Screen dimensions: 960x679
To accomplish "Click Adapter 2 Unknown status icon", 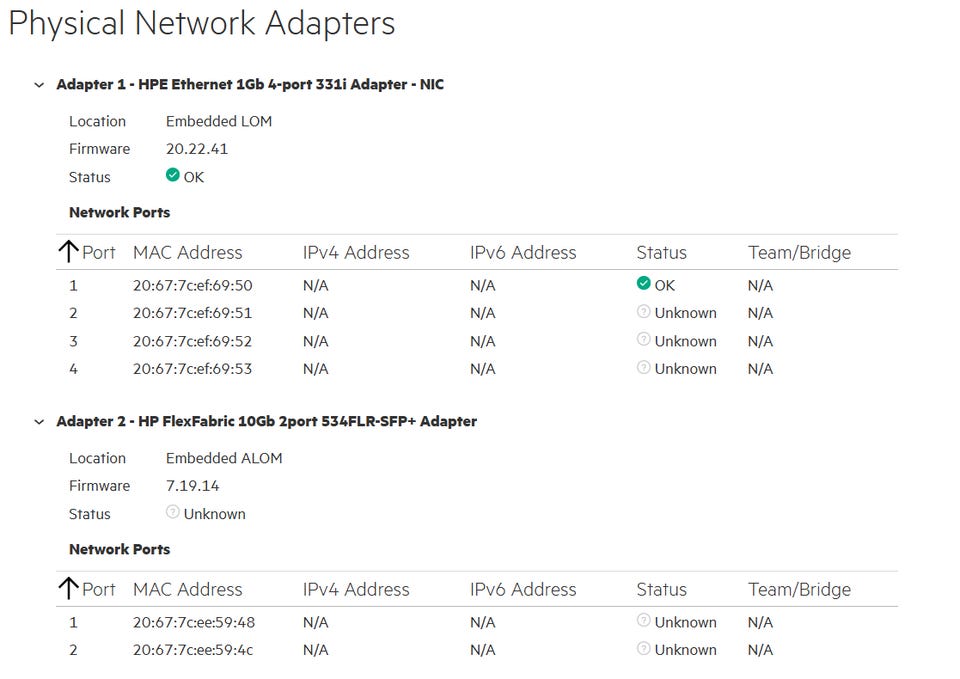I will click(x=173, y=512).
